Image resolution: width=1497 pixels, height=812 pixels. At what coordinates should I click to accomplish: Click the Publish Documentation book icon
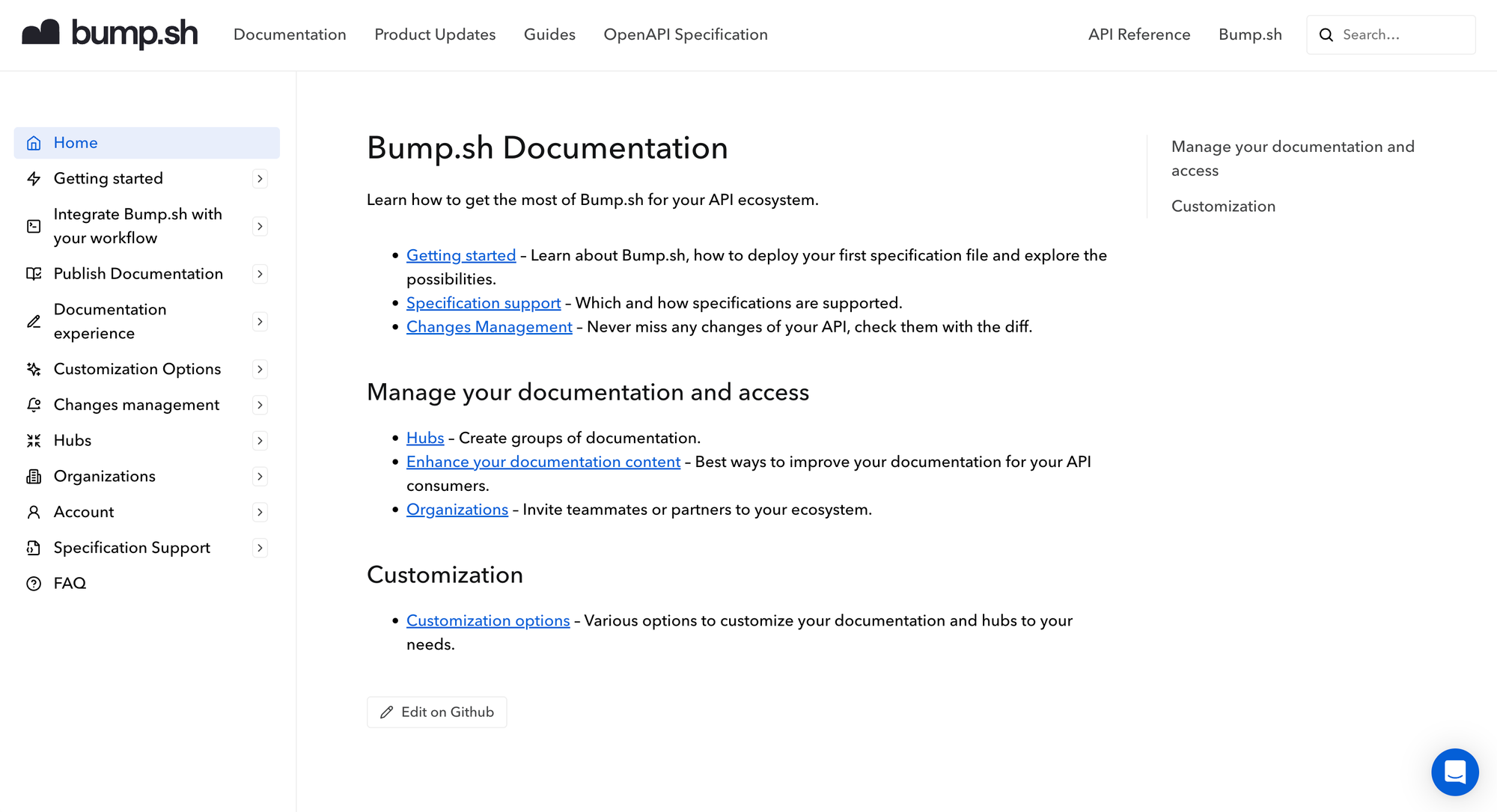point(34,274)
